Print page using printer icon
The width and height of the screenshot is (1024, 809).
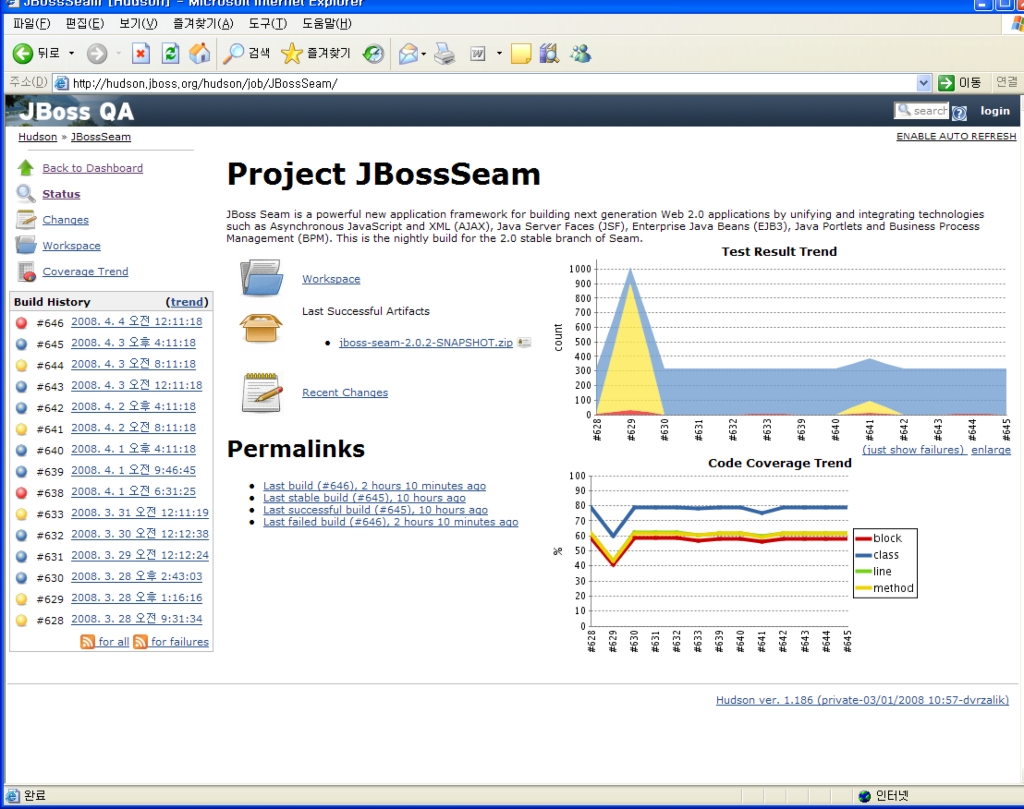(x=445, y=54)
